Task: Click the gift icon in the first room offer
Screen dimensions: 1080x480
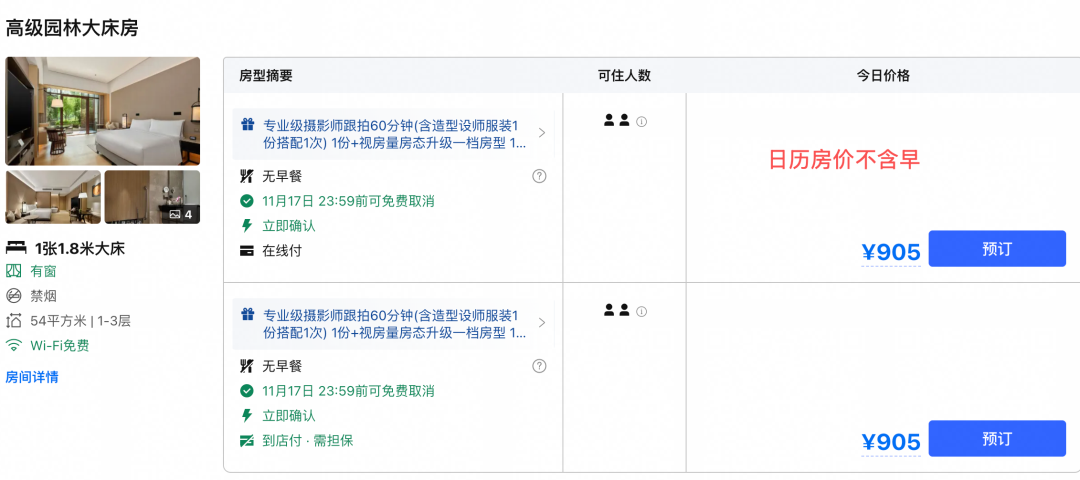Action: tap(248, 125)
